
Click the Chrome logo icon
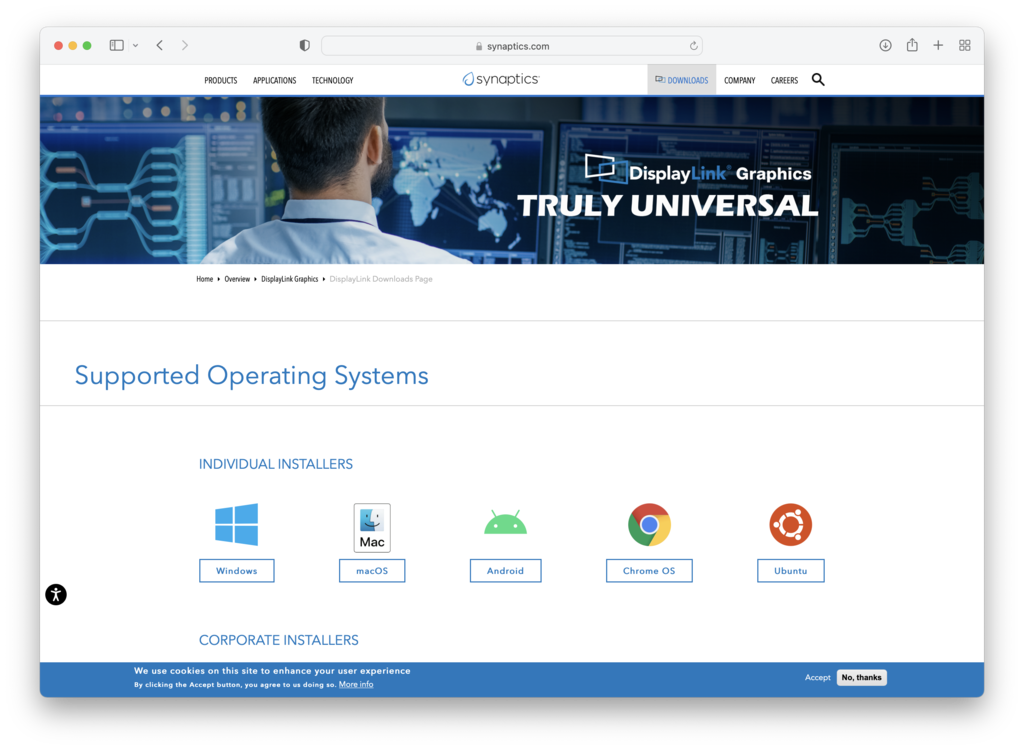[x=649, y=525]
